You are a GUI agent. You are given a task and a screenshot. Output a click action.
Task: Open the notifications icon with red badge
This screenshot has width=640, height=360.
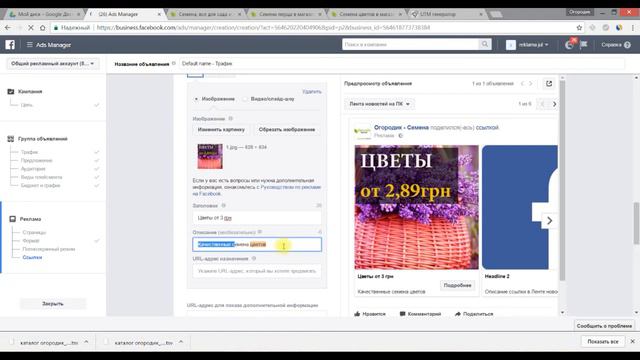click(x=570, y=44)
